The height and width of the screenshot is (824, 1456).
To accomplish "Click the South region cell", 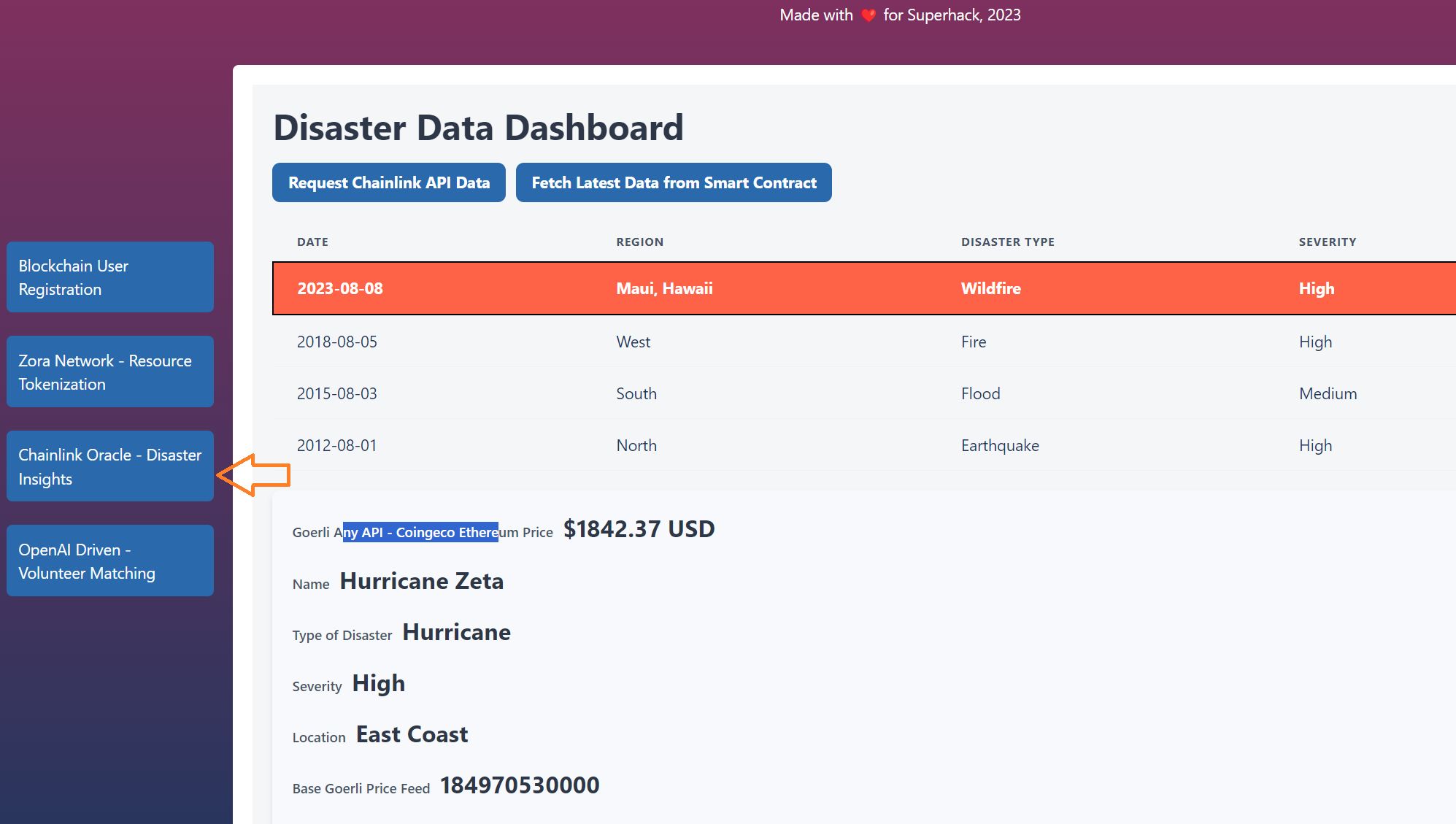I will tap(636, 393).
